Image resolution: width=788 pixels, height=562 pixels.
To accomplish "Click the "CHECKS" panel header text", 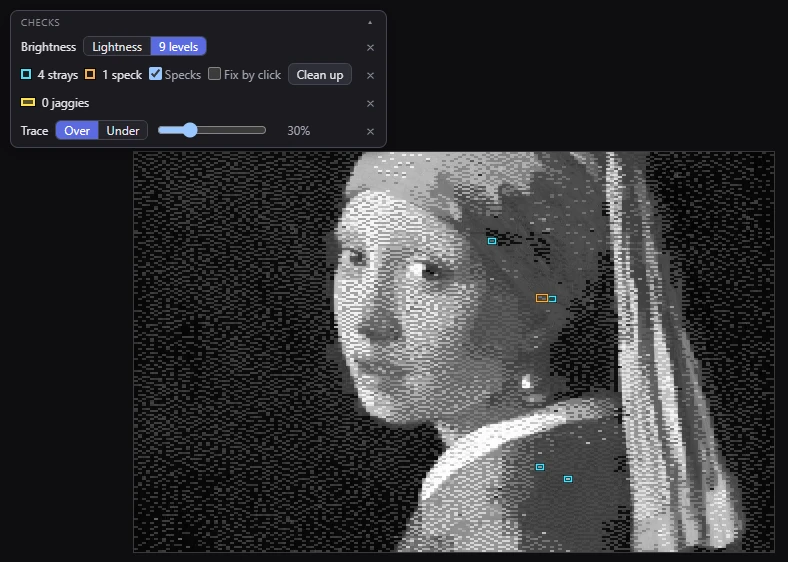I will pyautogui.click(x=40, y=23).
